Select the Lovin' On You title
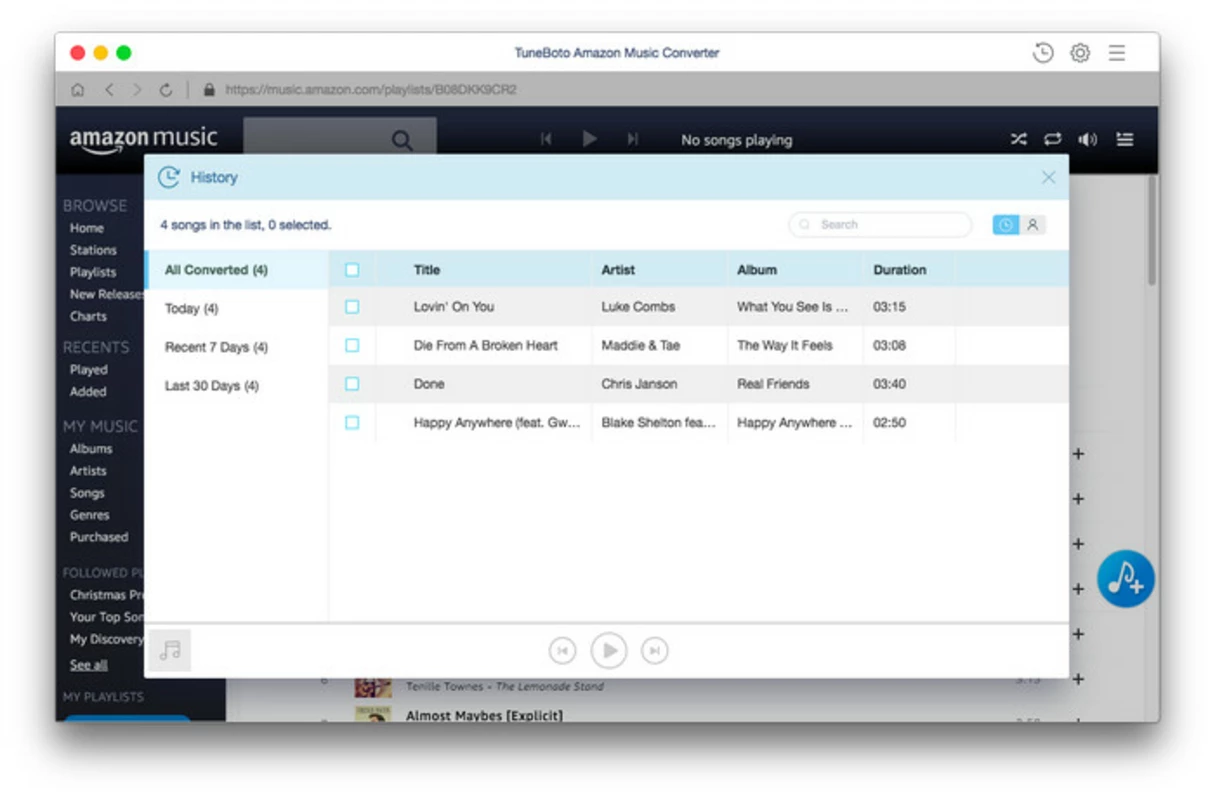1215x800 pixels. (x=454, y=307)
